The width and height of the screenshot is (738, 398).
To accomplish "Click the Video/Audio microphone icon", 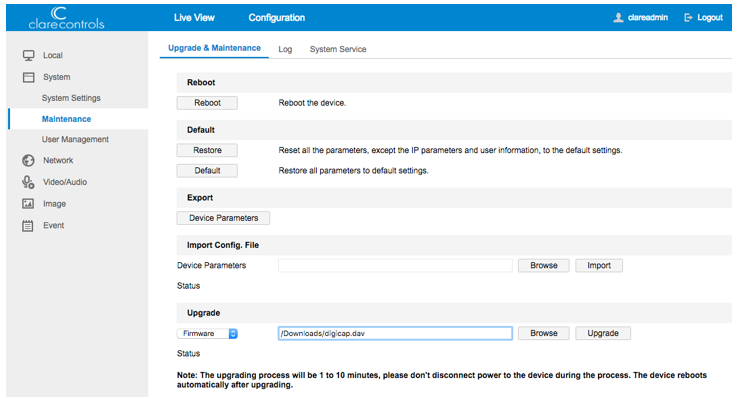I will click(x=28, y=182).
